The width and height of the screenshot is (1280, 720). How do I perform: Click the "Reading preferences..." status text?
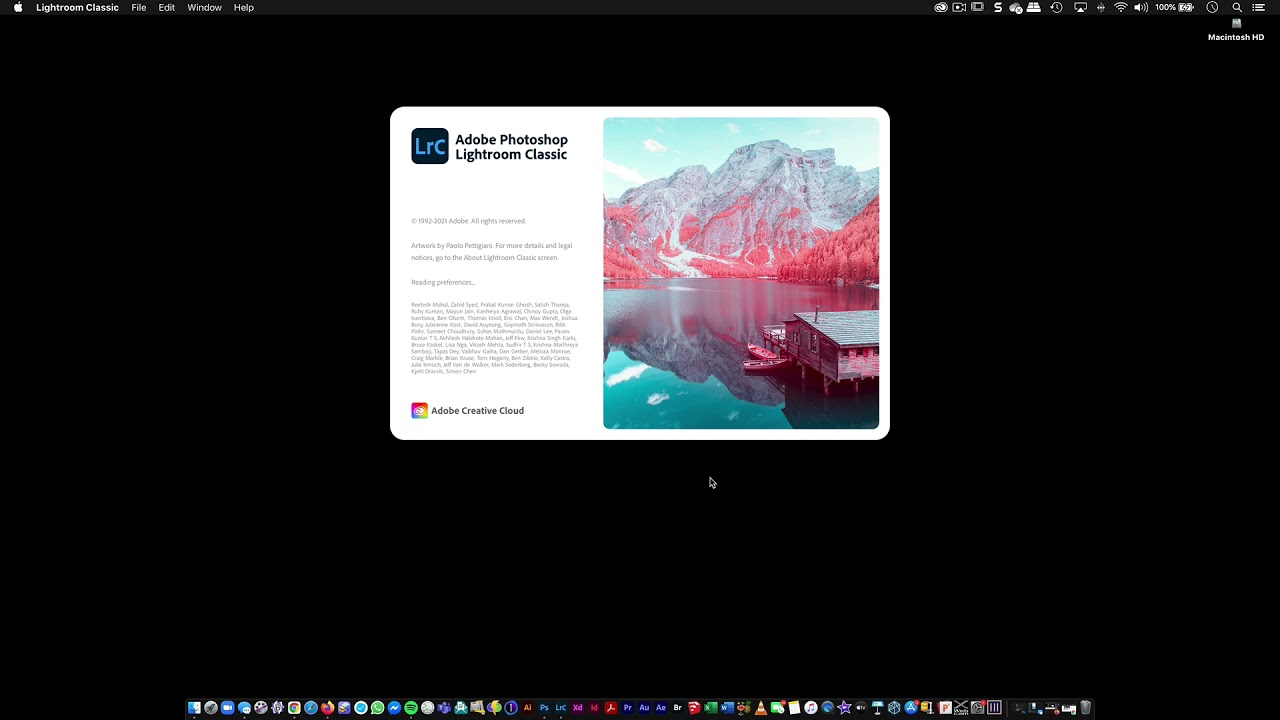click(x=443, y=282)
